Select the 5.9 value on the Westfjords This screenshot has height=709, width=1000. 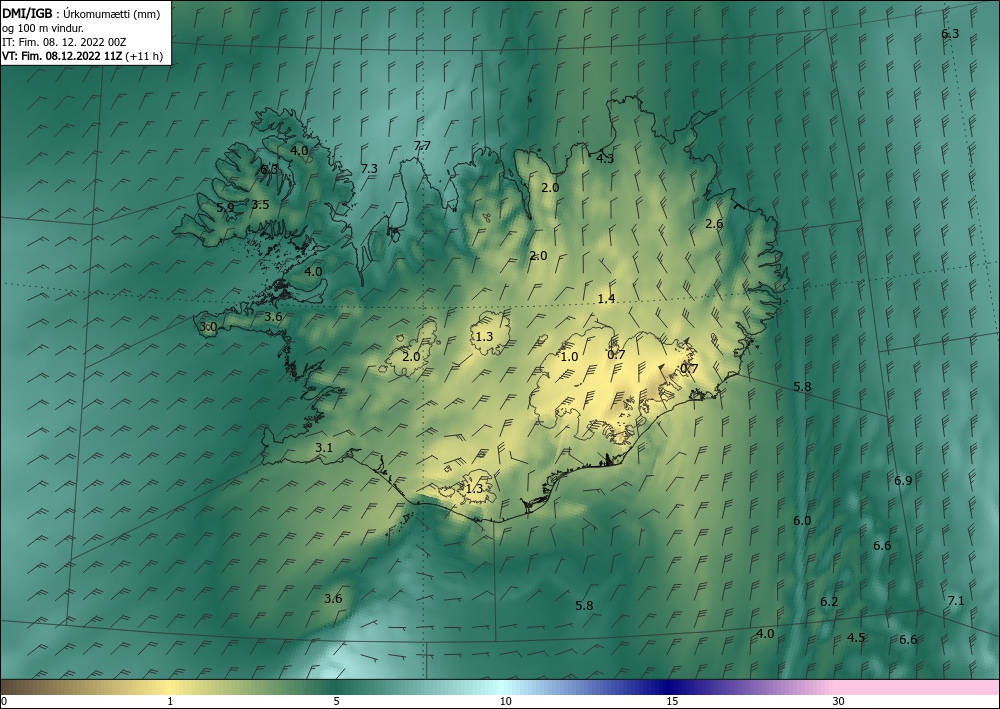[x=225, y=207]
